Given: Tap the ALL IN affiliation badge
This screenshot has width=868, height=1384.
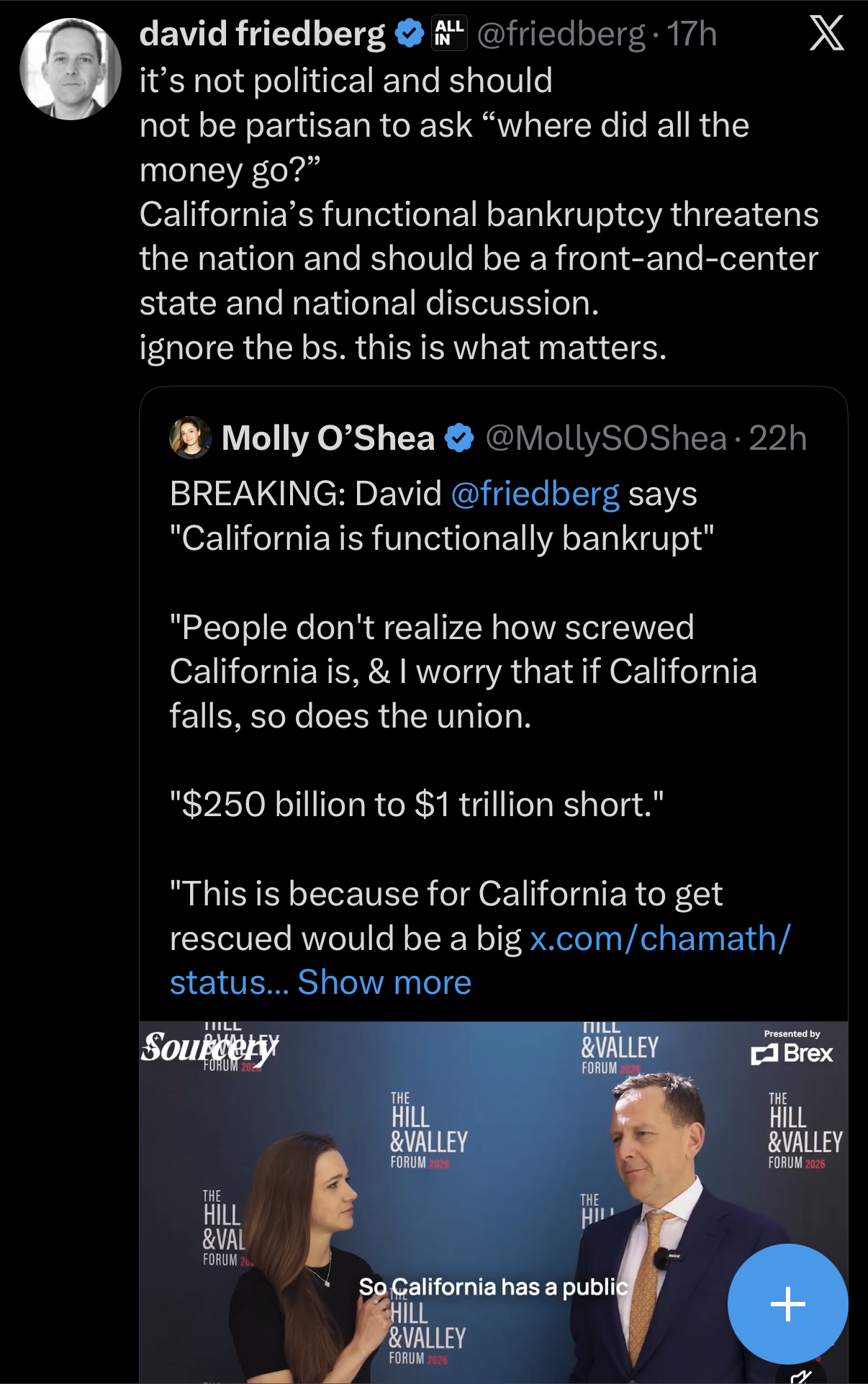Looking at the screenshot, I should click(450, 33).
